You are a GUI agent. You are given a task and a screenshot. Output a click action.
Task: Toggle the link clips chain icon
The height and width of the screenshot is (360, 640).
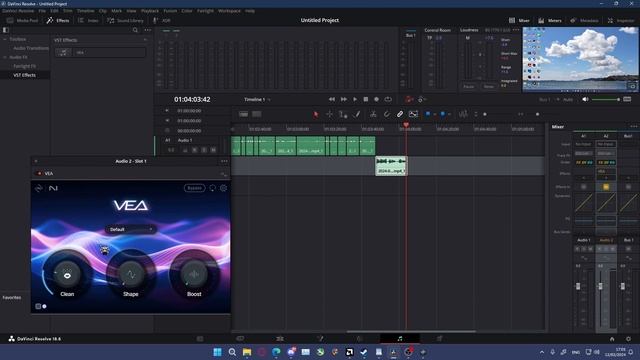[400, 114]
